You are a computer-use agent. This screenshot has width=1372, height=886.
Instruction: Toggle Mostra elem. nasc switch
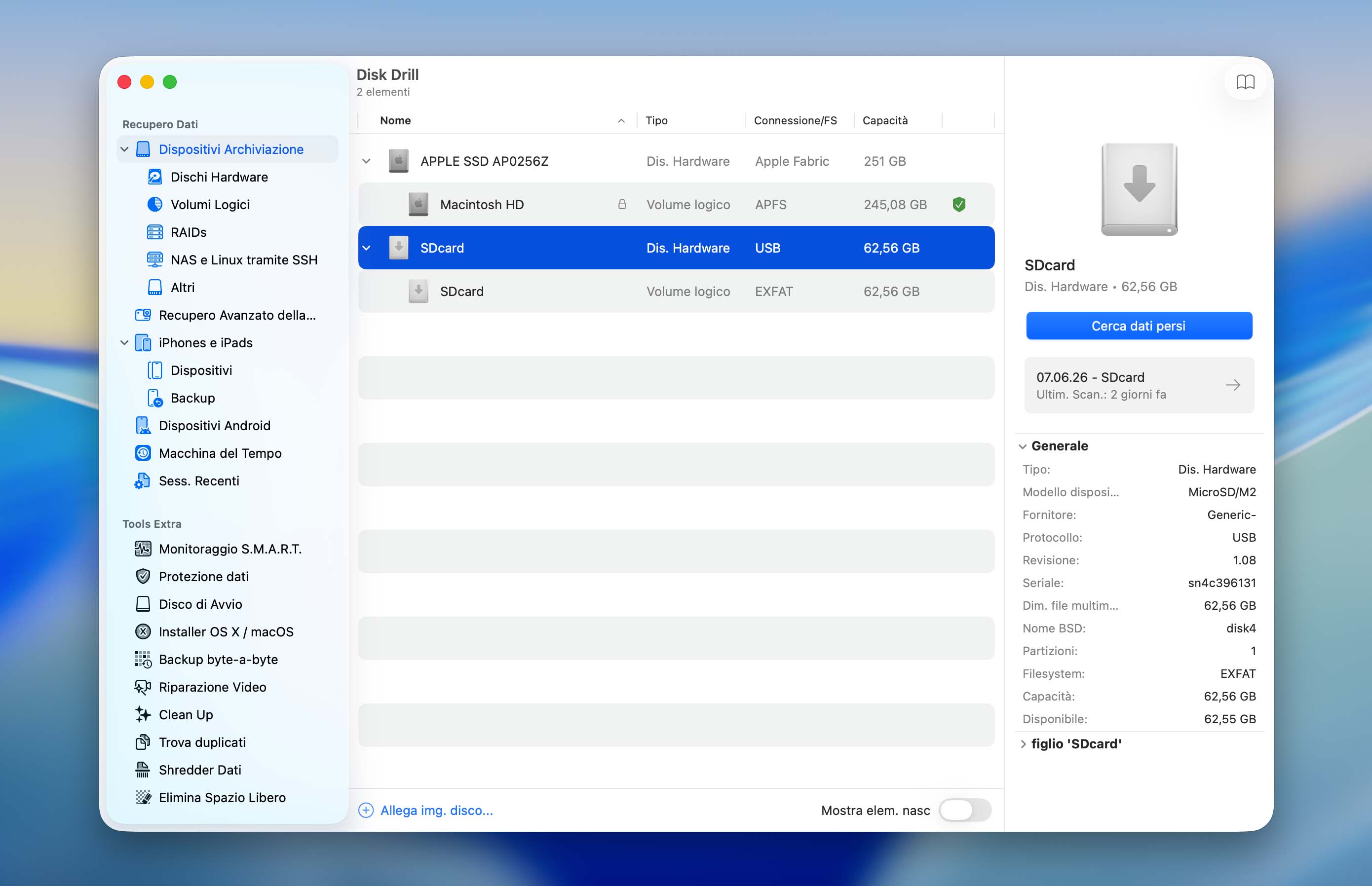pos(965,810)
